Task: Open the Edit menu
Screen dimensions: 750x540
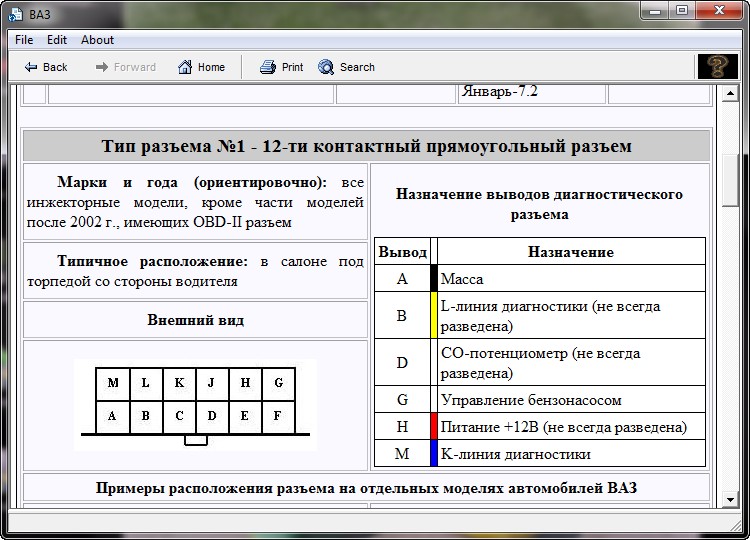Action: click(x=57, y=40)
